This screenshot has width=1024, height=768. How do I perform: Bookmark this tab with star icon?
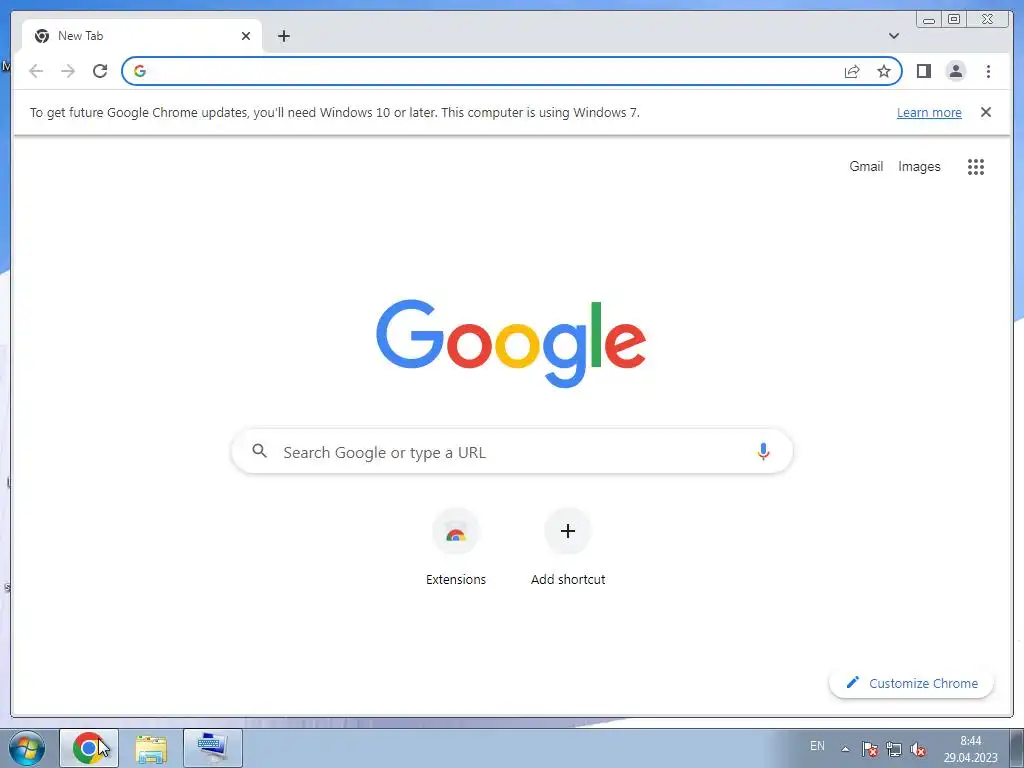[884, 71]
